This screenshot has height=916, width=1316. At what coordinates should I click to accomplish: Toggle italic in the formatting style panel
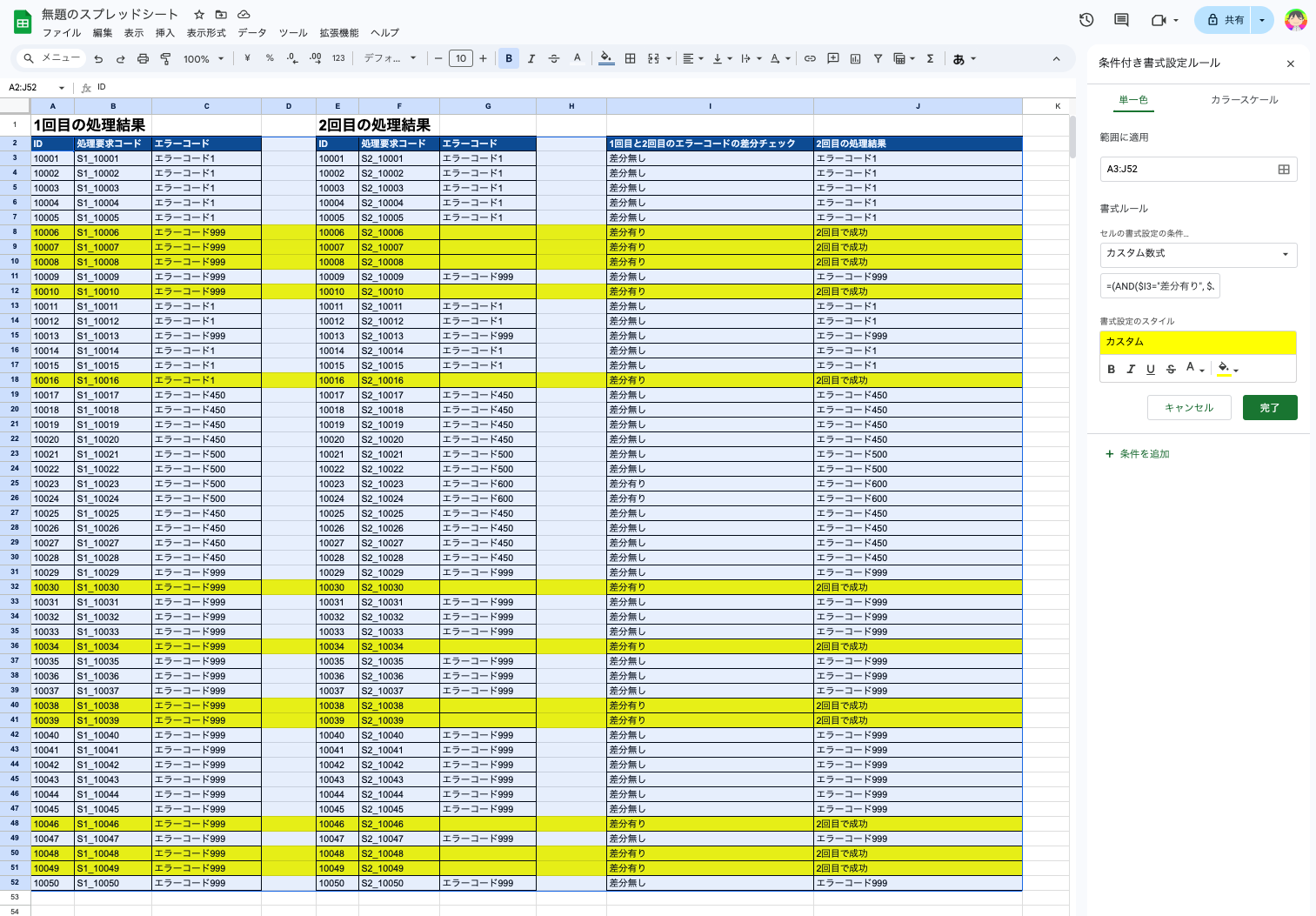[x=1131, y=369]
